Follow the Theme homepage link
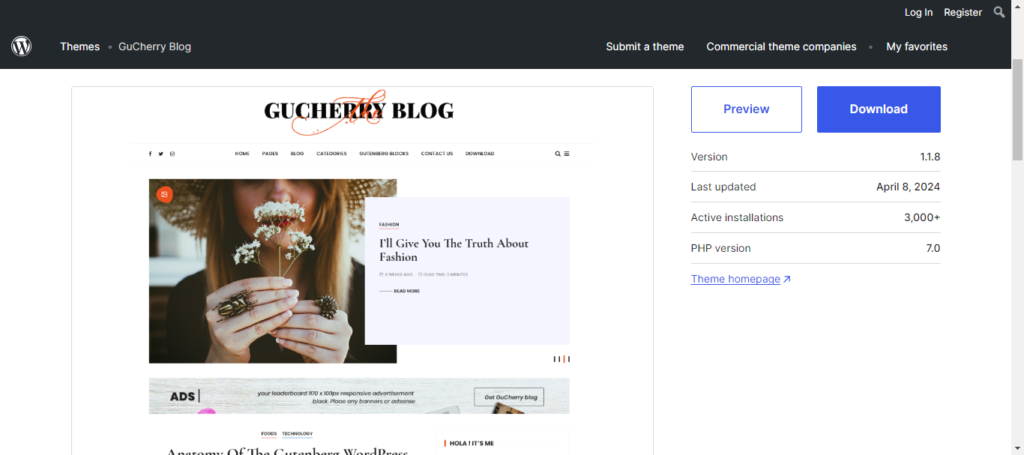 (735, 279)
